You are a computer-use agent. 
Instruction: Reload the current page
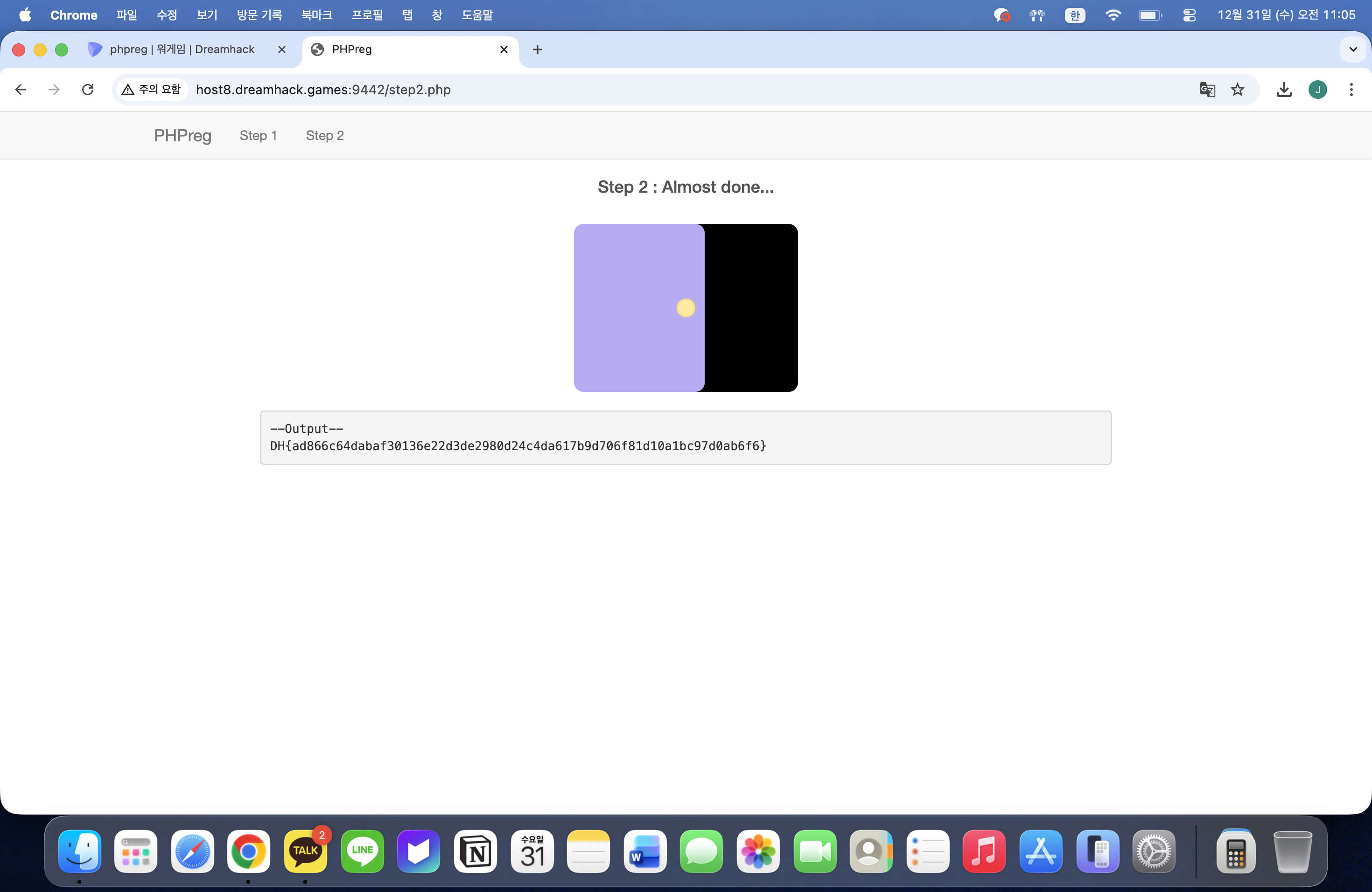coord(88,89)
